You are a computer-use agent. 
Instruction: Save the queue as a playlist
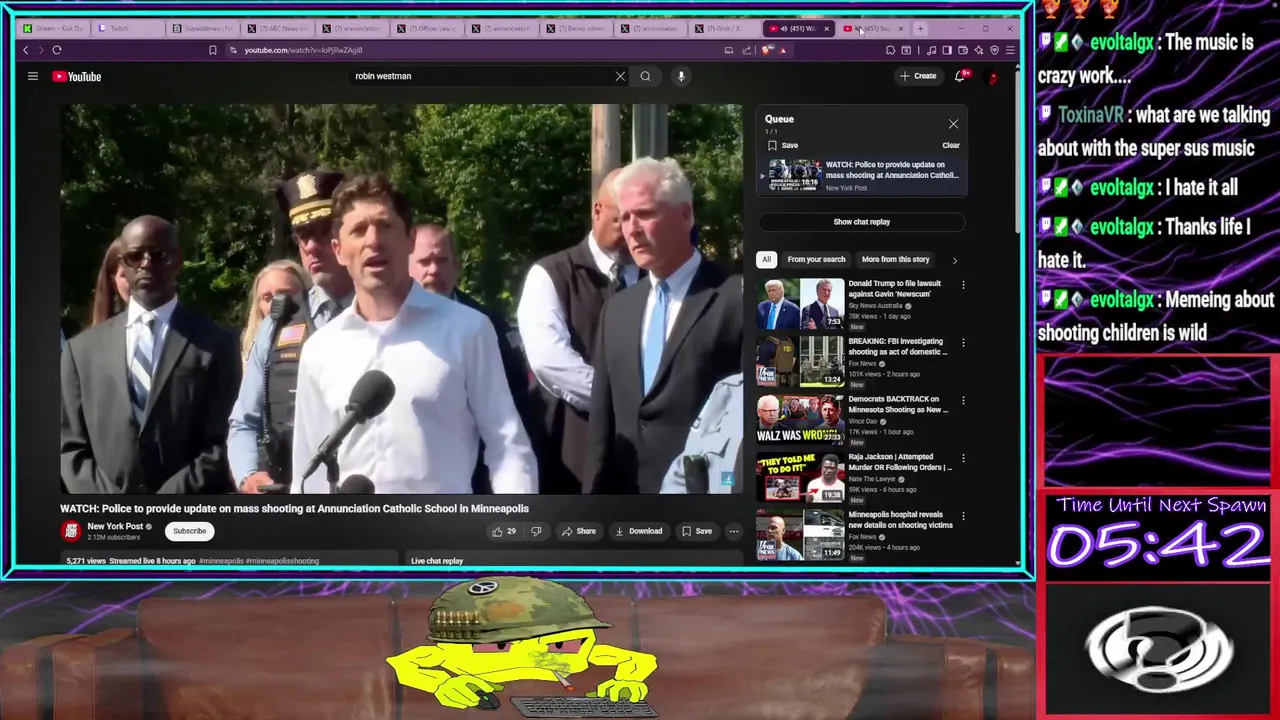tap(783, 145)
